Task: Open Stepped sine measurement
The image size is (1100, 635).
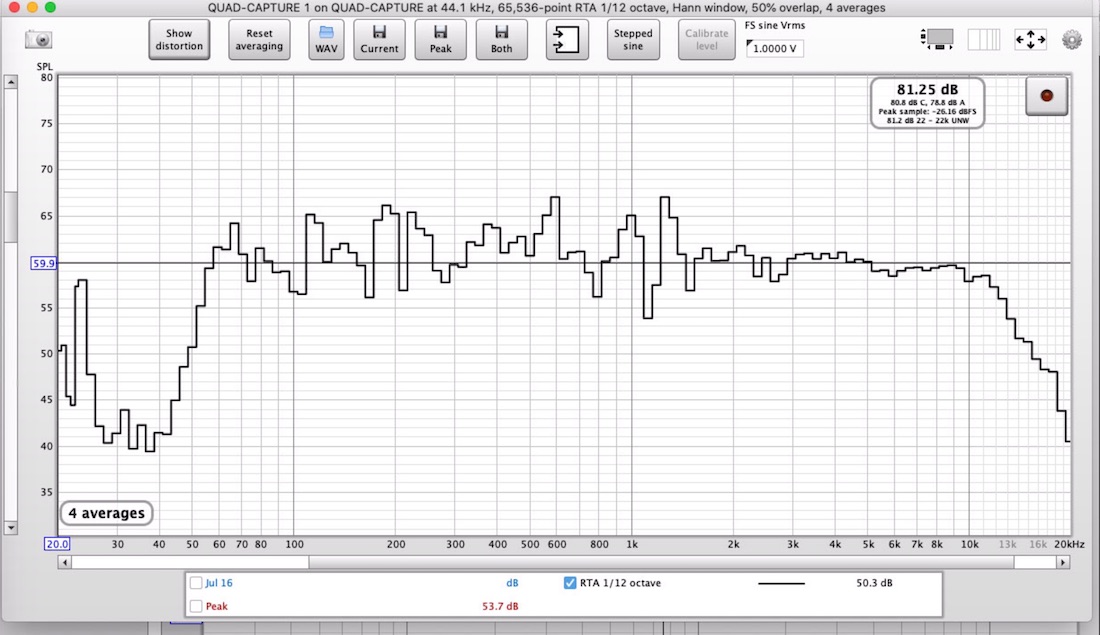Action: pos(633,39)
